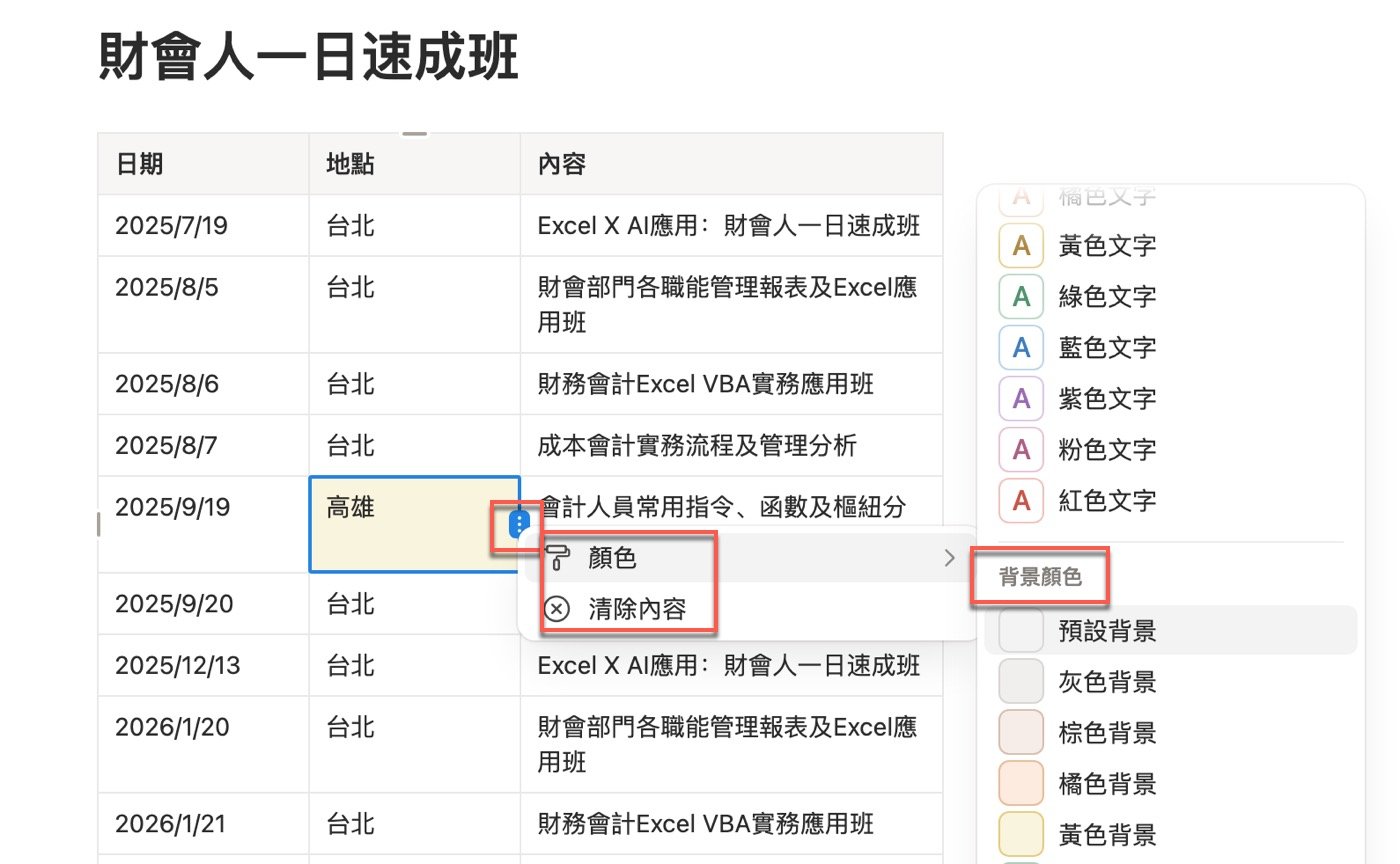The height and width of the screenshot is (864, 1400).
Task: Click the paint roller icon beside 顏色
Action: (556, 558)
